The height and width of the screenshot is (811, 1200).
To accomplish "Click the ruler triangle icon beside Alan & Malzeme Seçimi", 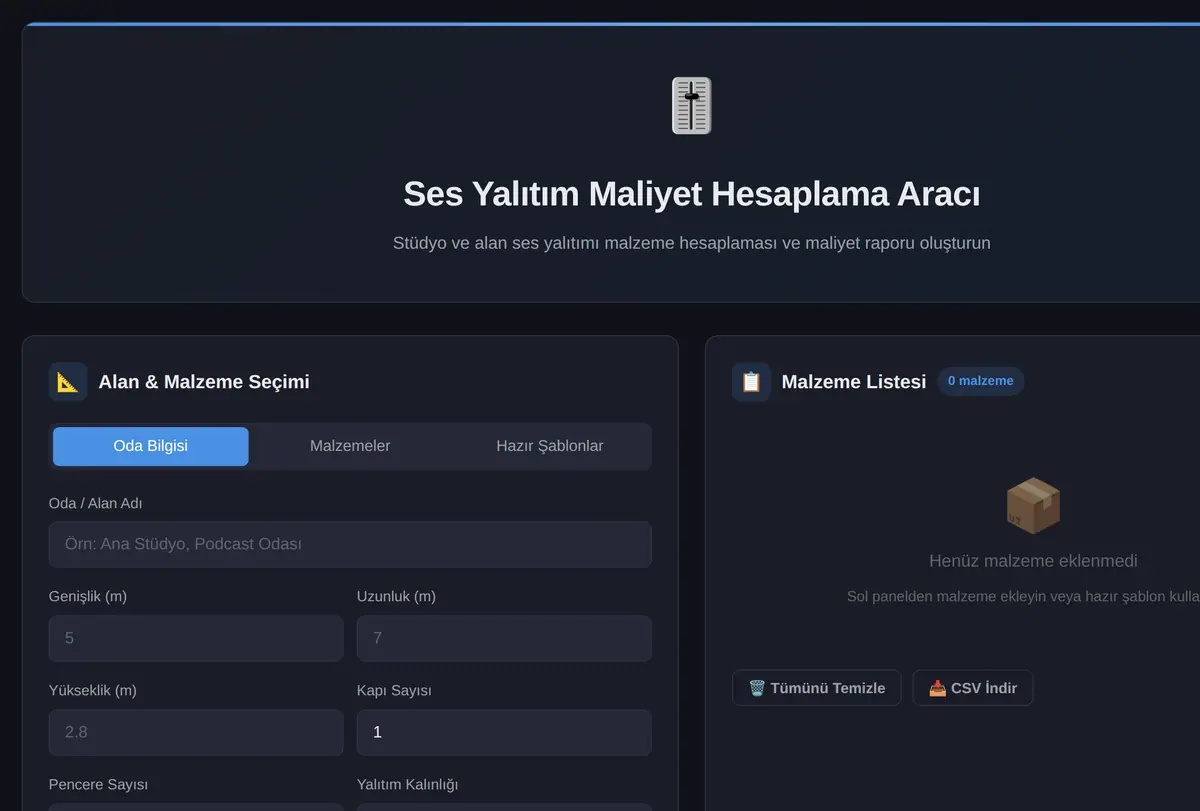I will 68,381.
